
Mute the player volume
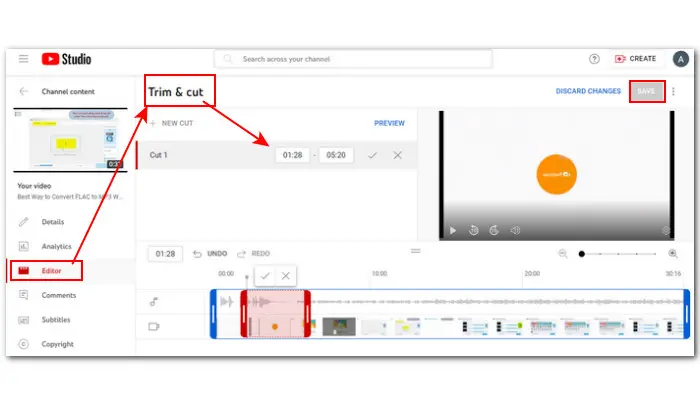(x=515, y=231)
